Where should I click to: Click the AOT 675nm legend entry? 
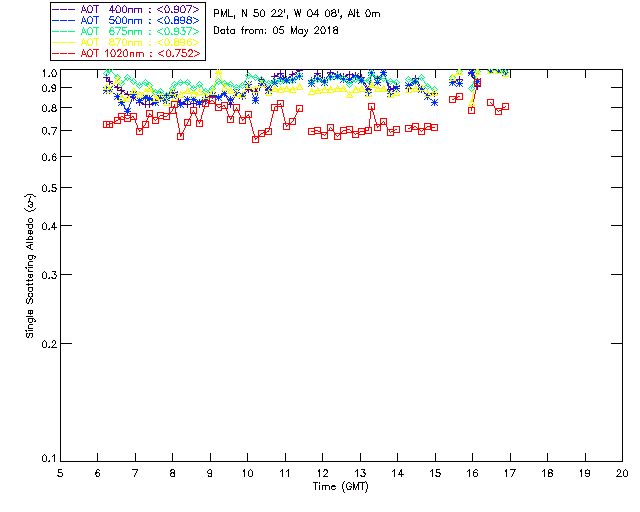click(127, 31)
